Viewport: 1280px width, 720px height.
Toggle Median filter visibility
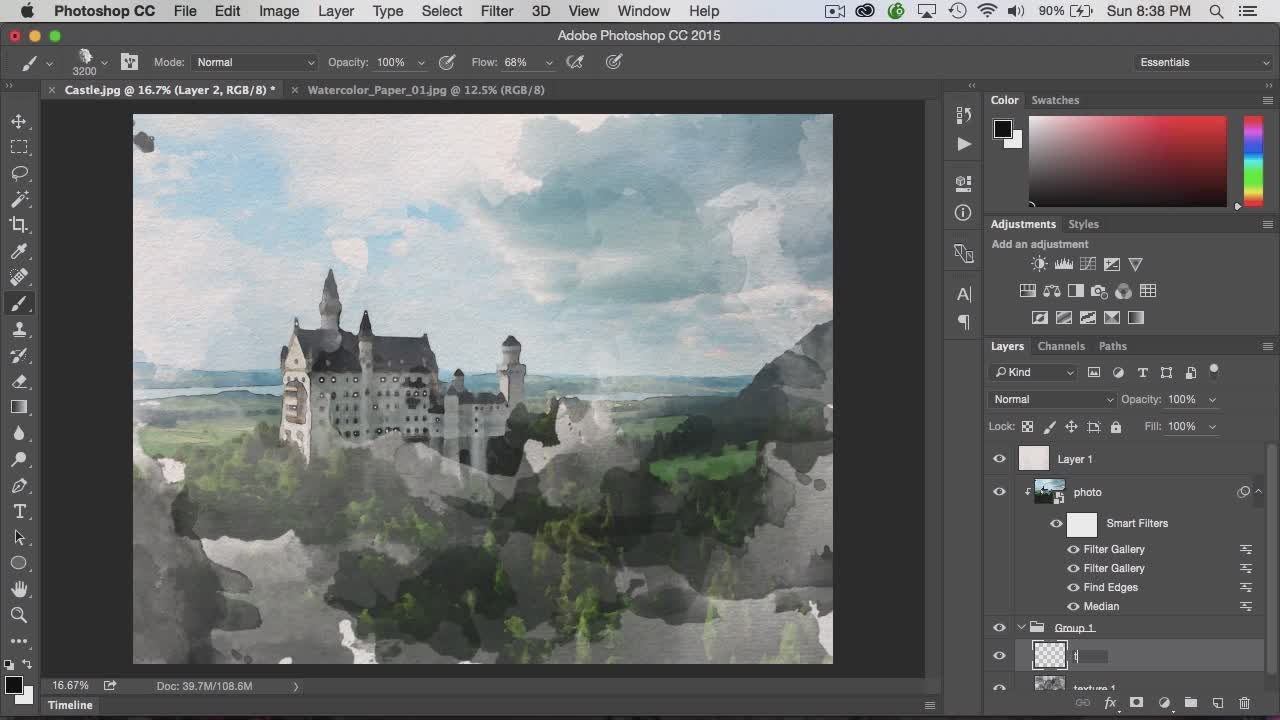(1073, 606)
